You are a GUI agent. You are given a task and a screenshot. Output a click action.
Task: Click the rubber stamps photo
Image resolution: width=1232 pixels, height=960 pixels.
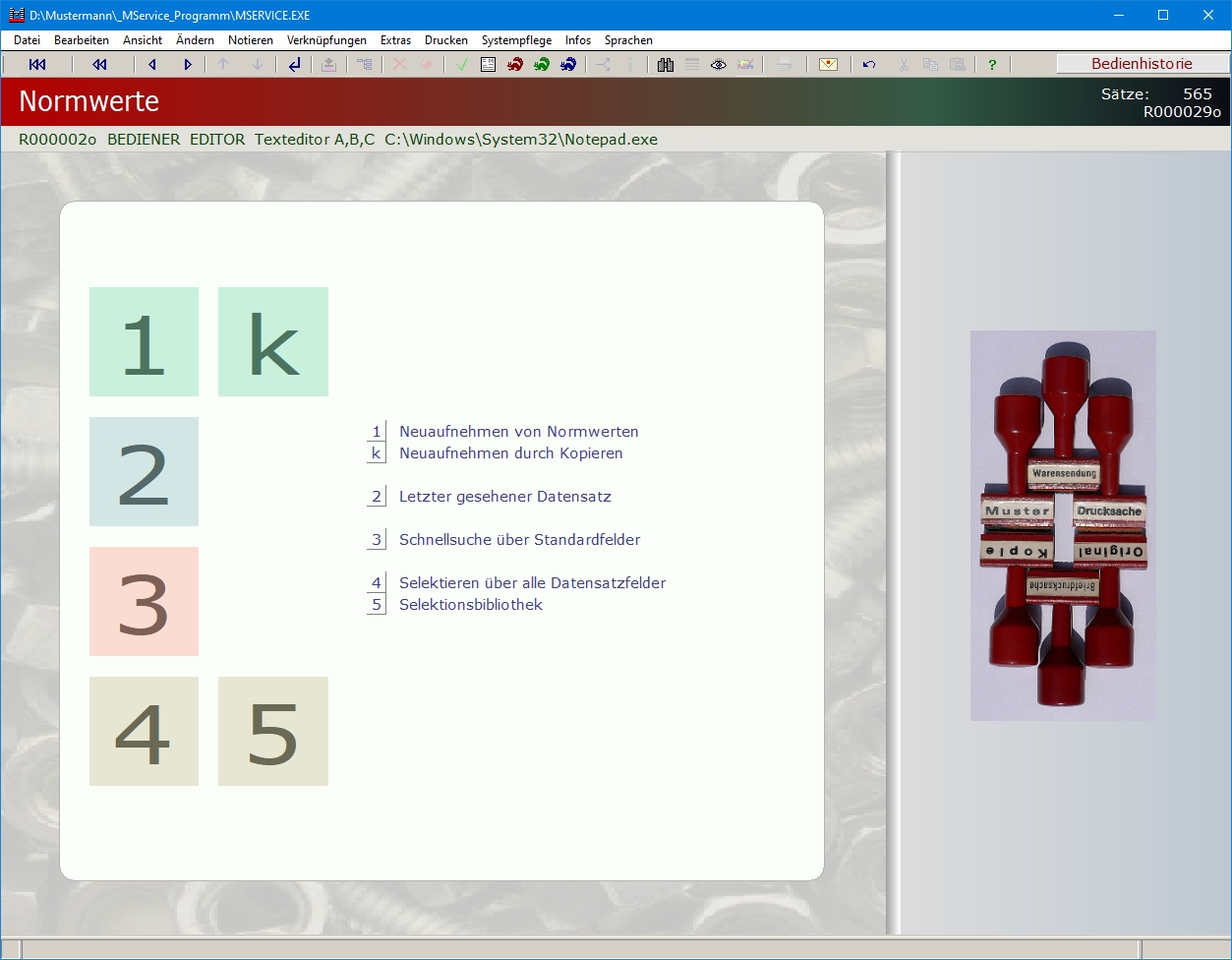coord(1063,525)
